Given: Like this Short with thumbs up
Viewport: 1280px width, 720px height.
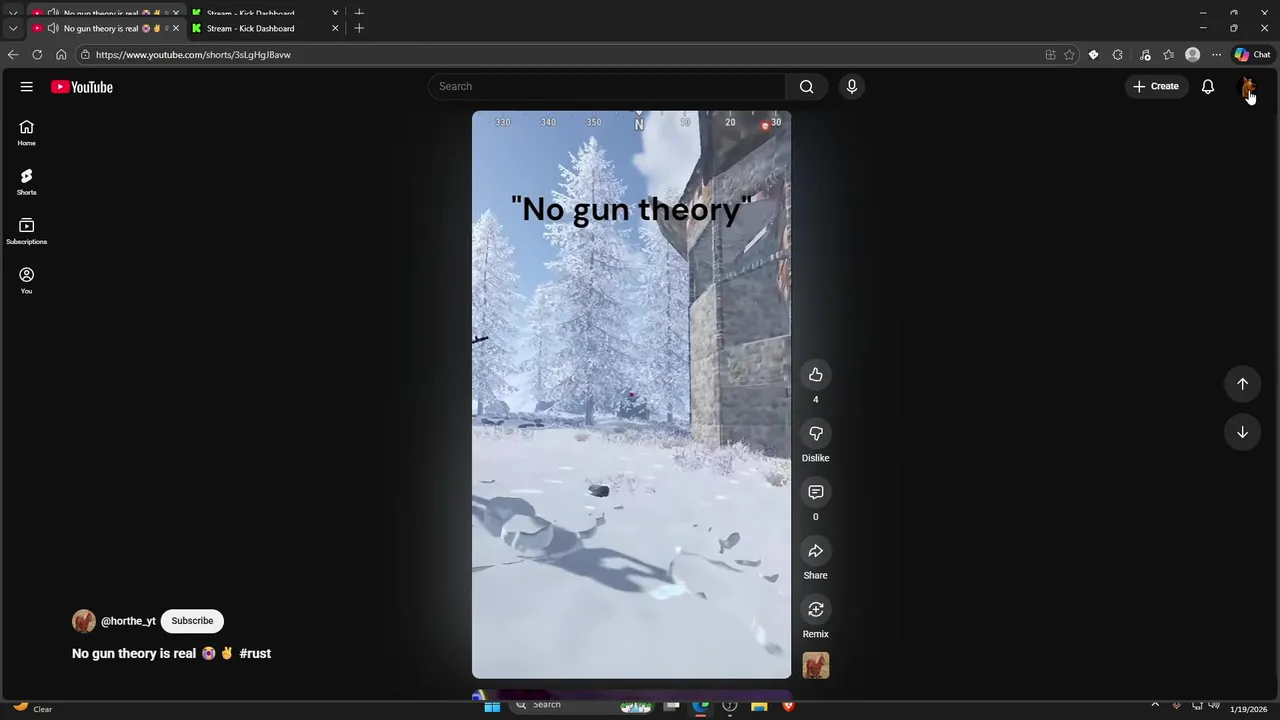Looking at the screenshot, I should coord(816,375).
